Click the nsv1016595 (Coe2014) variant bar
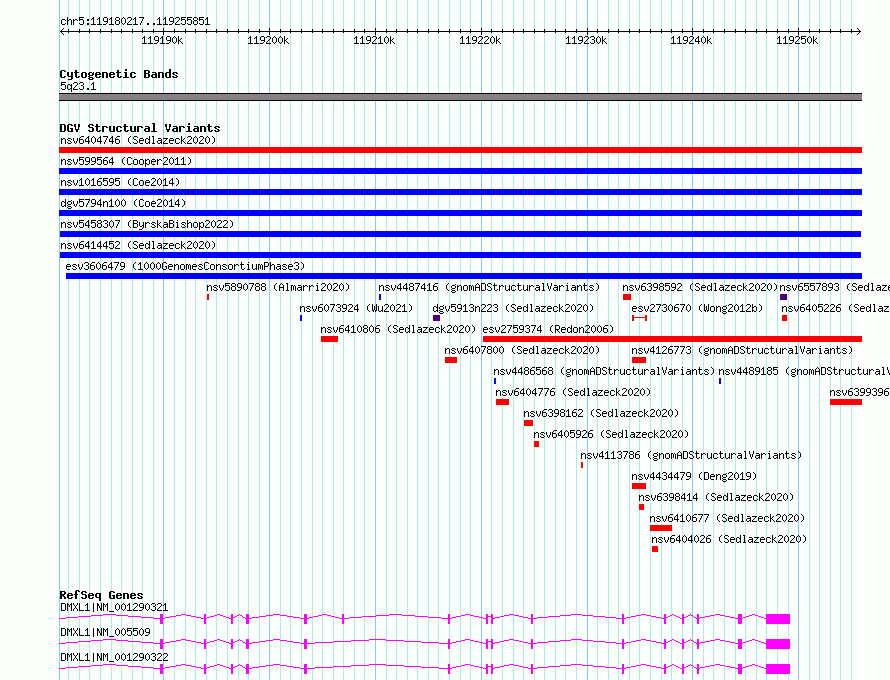 click(x=460, y=192)
